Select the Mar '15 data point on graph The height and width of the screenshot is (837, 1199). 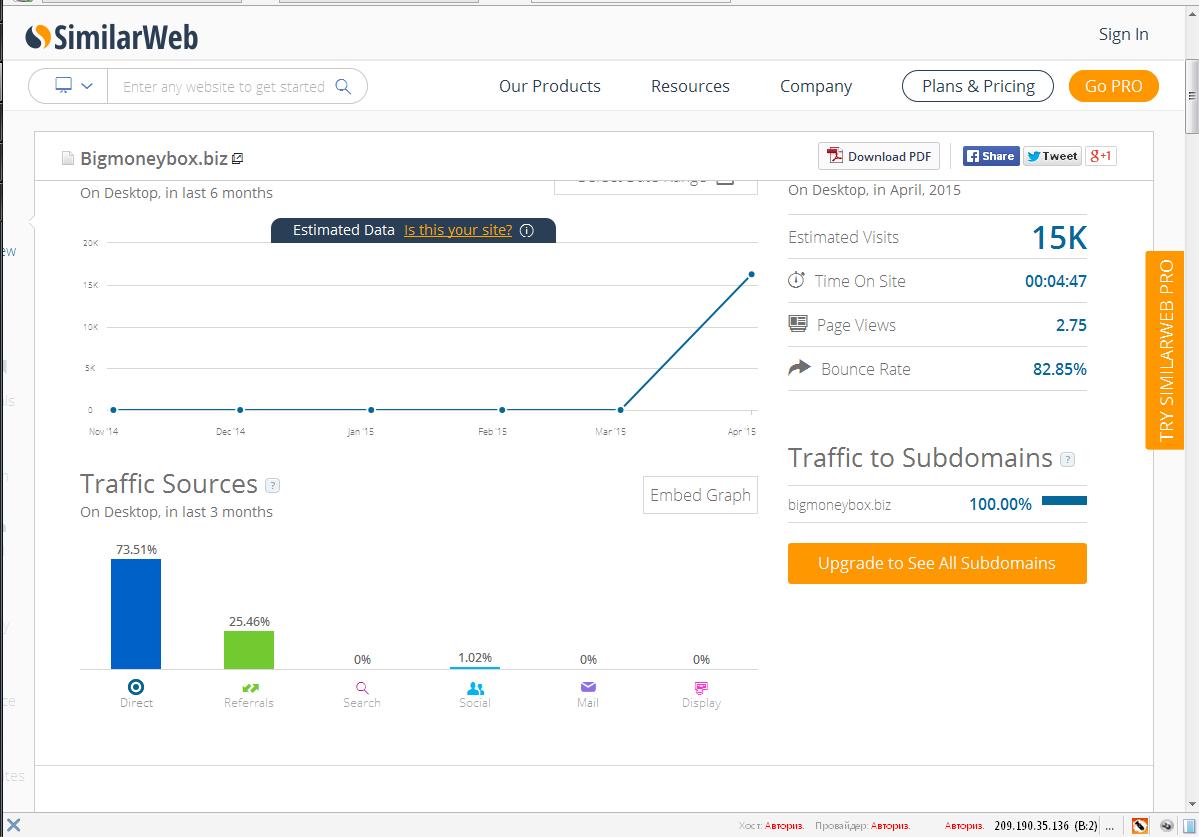click(x=620, y=410)
